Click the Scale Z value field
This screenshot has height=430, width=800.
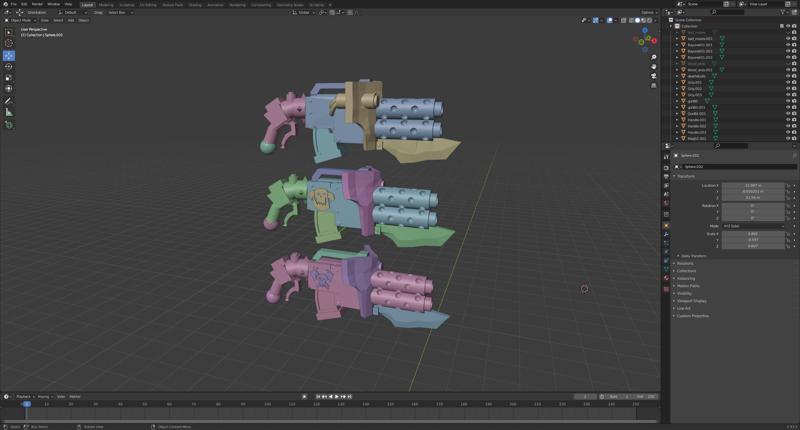coord(753,246)
